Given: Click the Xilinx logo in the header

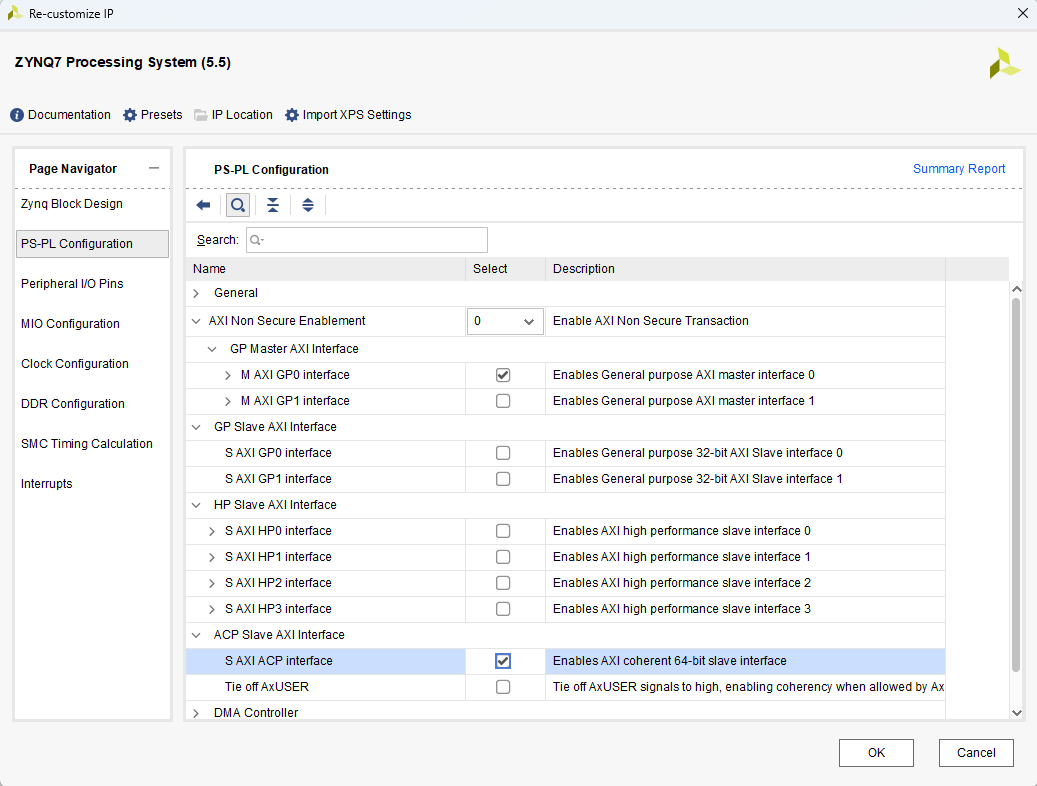Looking at the screenshot, I should 1005,63.
